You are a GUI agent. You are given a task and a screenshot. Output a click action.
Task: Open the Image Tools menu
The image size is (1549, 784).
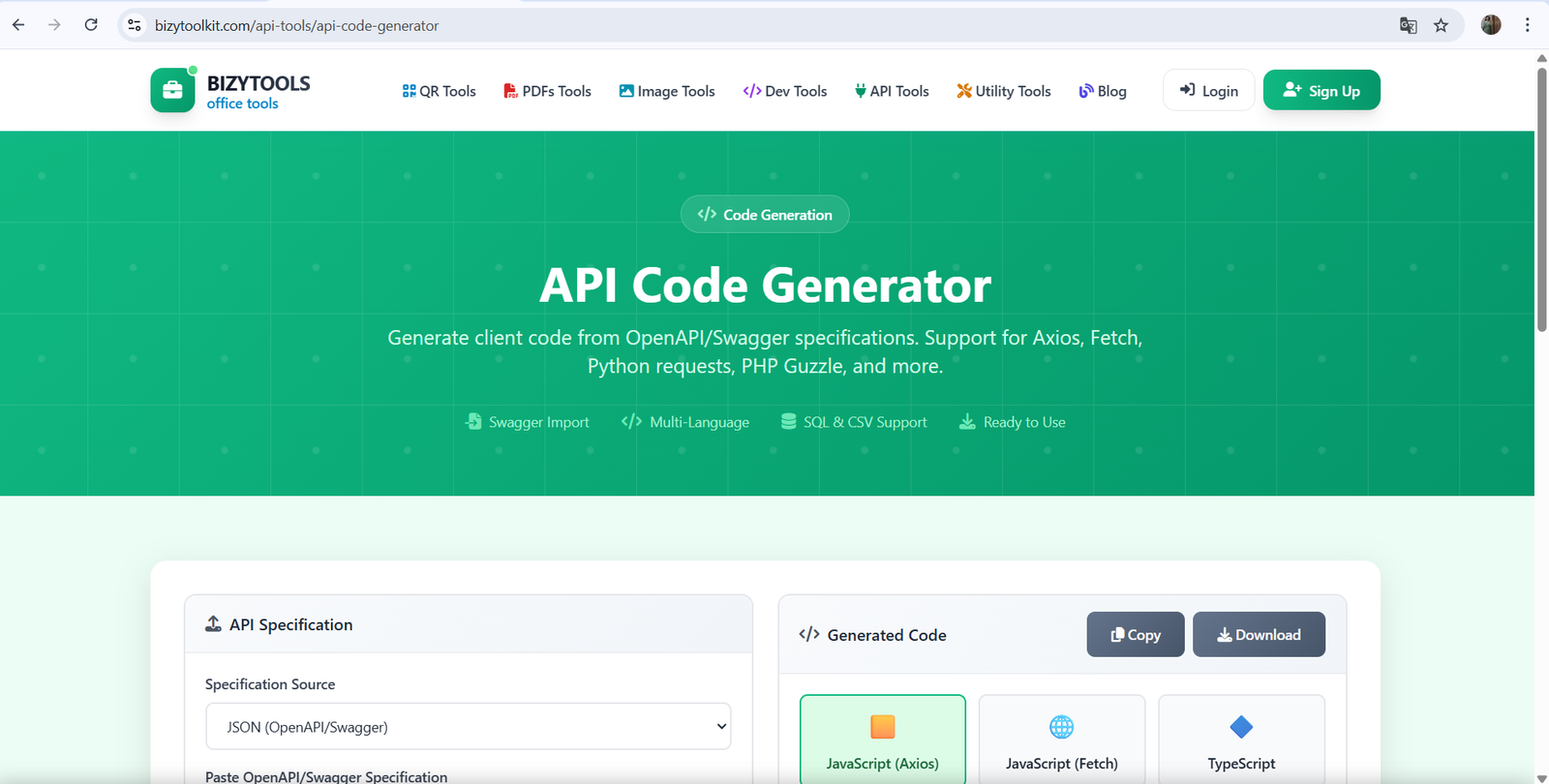667,91
